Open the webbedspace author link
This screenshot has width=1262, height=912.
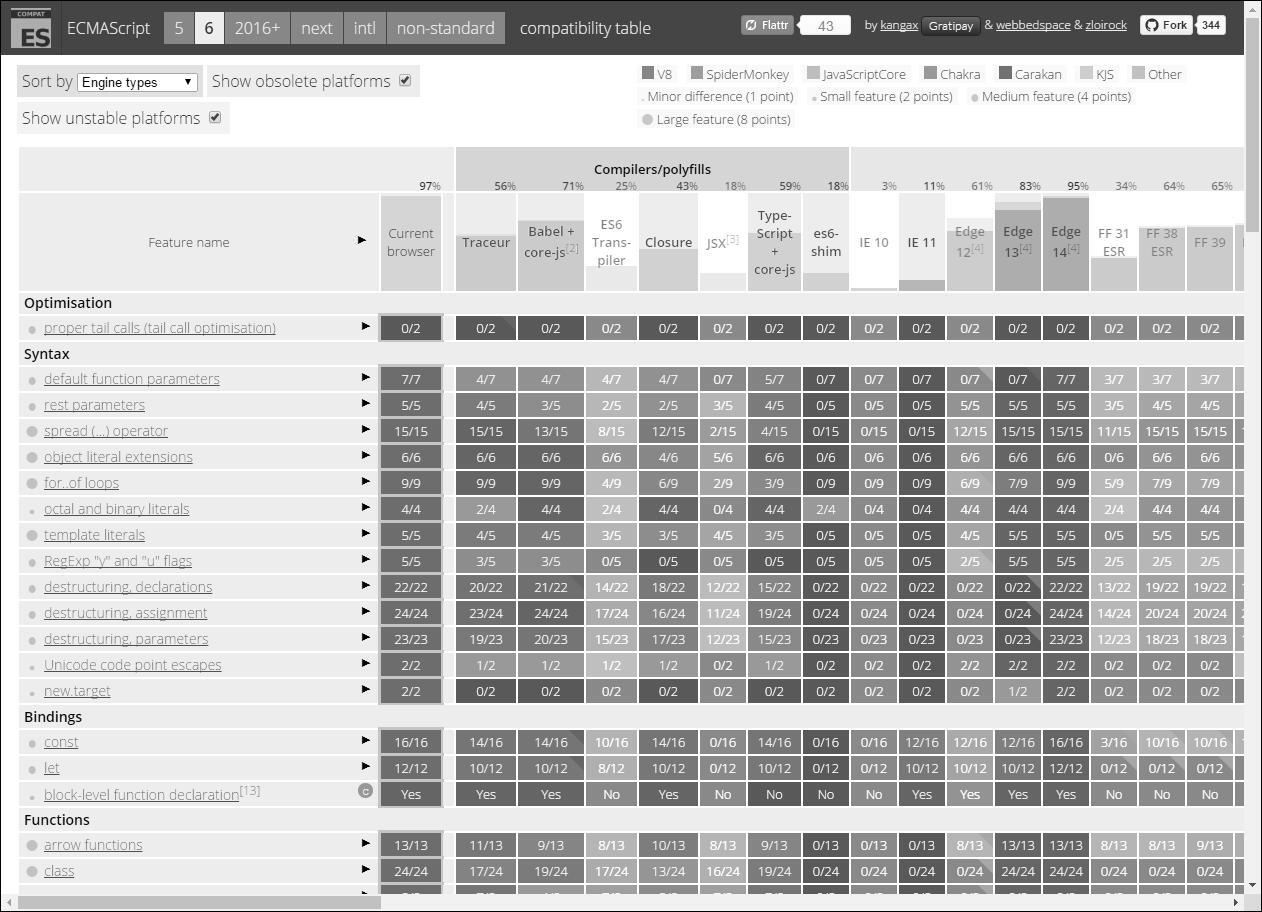[1033, 25]
